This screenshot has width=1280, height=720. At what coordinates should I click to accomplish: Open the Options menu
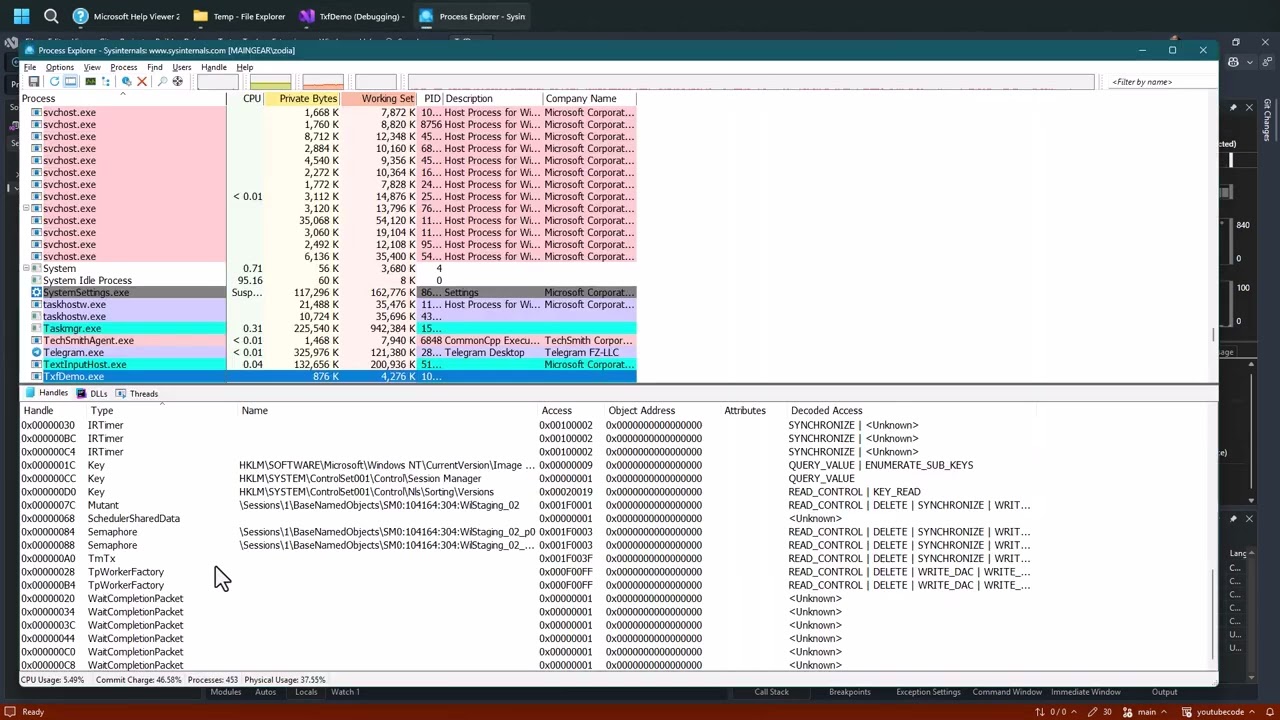pyautogui.click(x=59, y=67)
